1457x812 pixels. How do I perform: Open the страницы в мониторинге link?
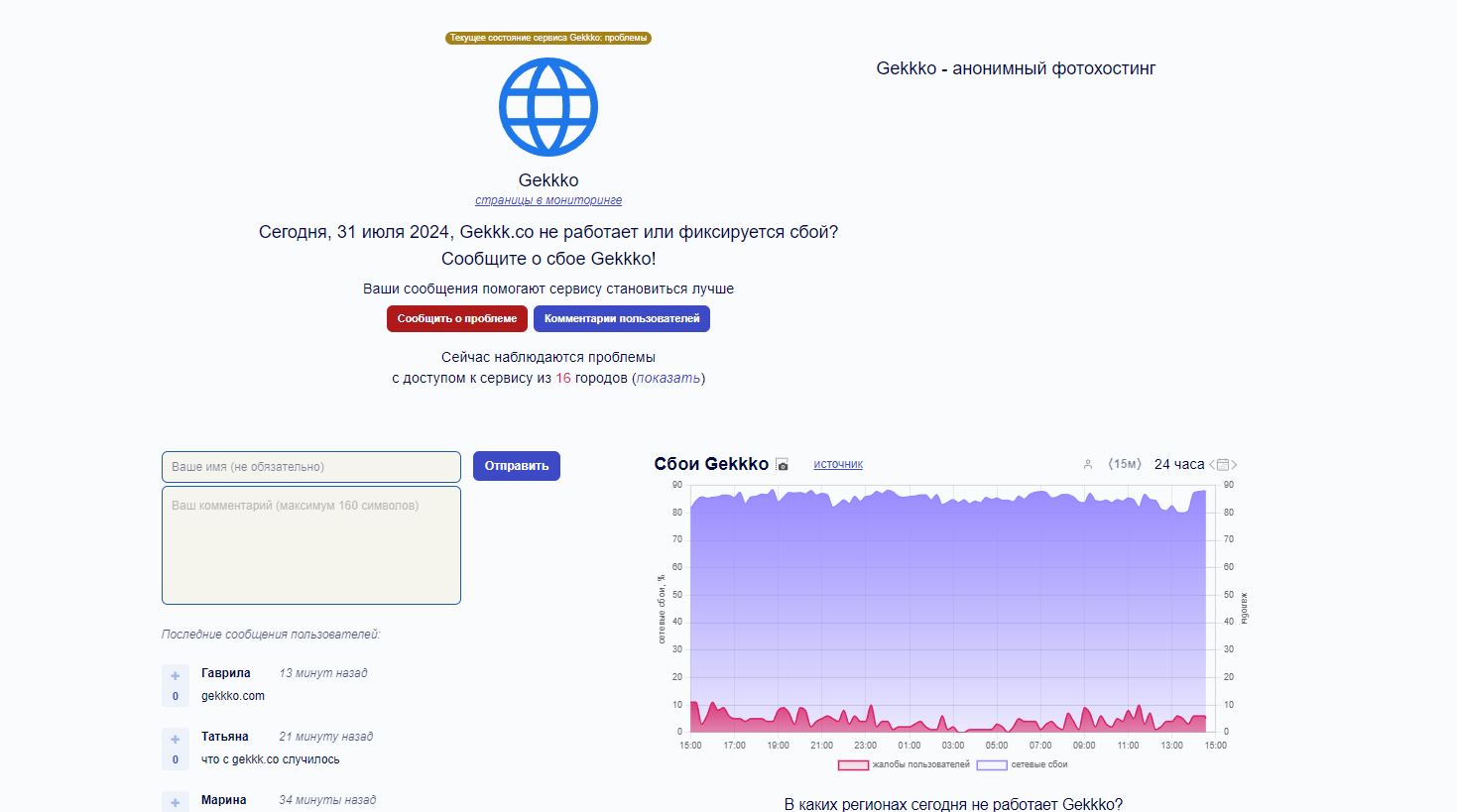548,200
